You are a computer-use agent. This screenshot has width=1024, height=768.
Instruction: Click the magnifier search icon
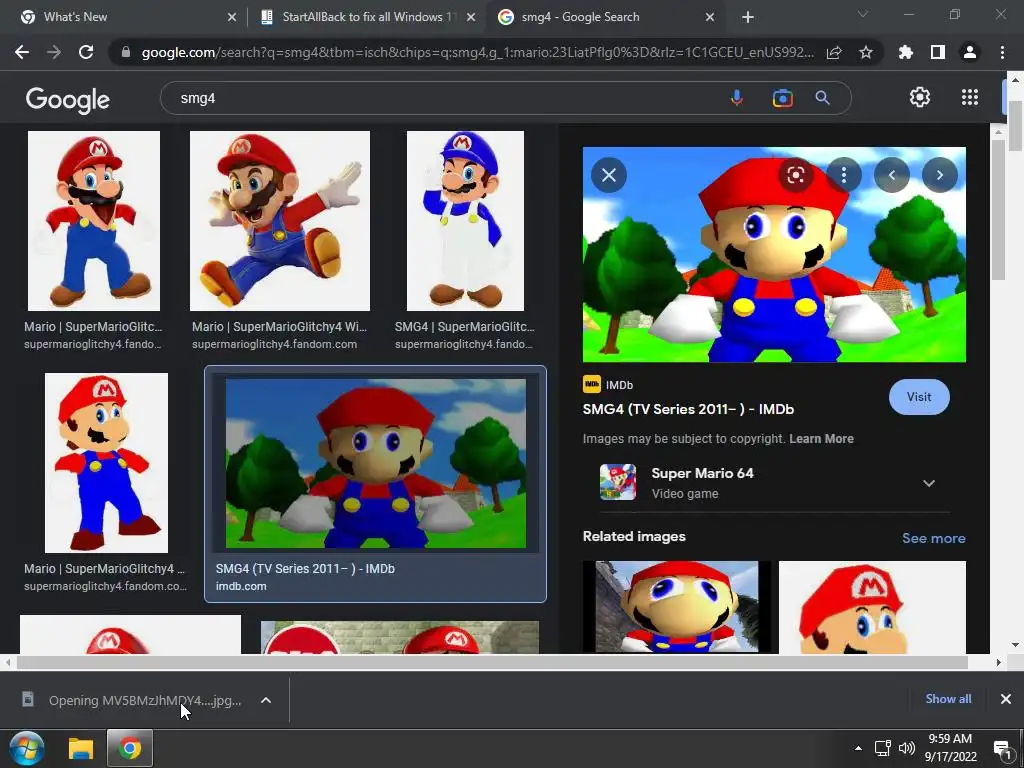pos(823,98)
